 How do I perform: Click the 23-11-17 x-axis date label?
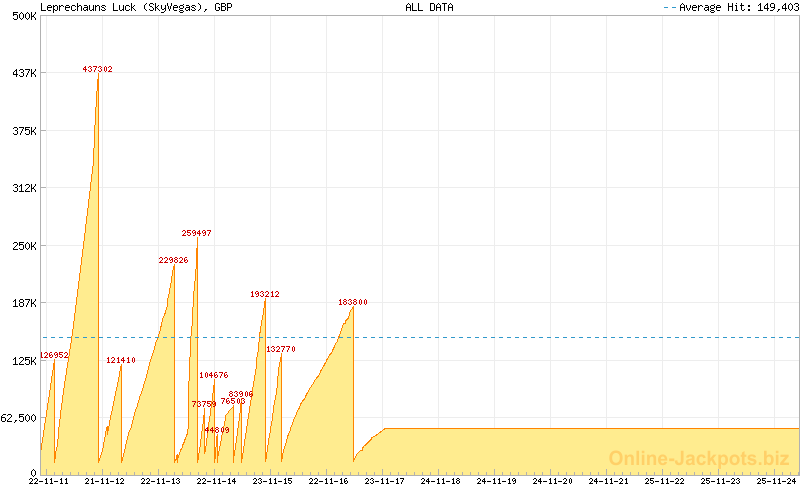pyautogui.click(x=384, y=481)
